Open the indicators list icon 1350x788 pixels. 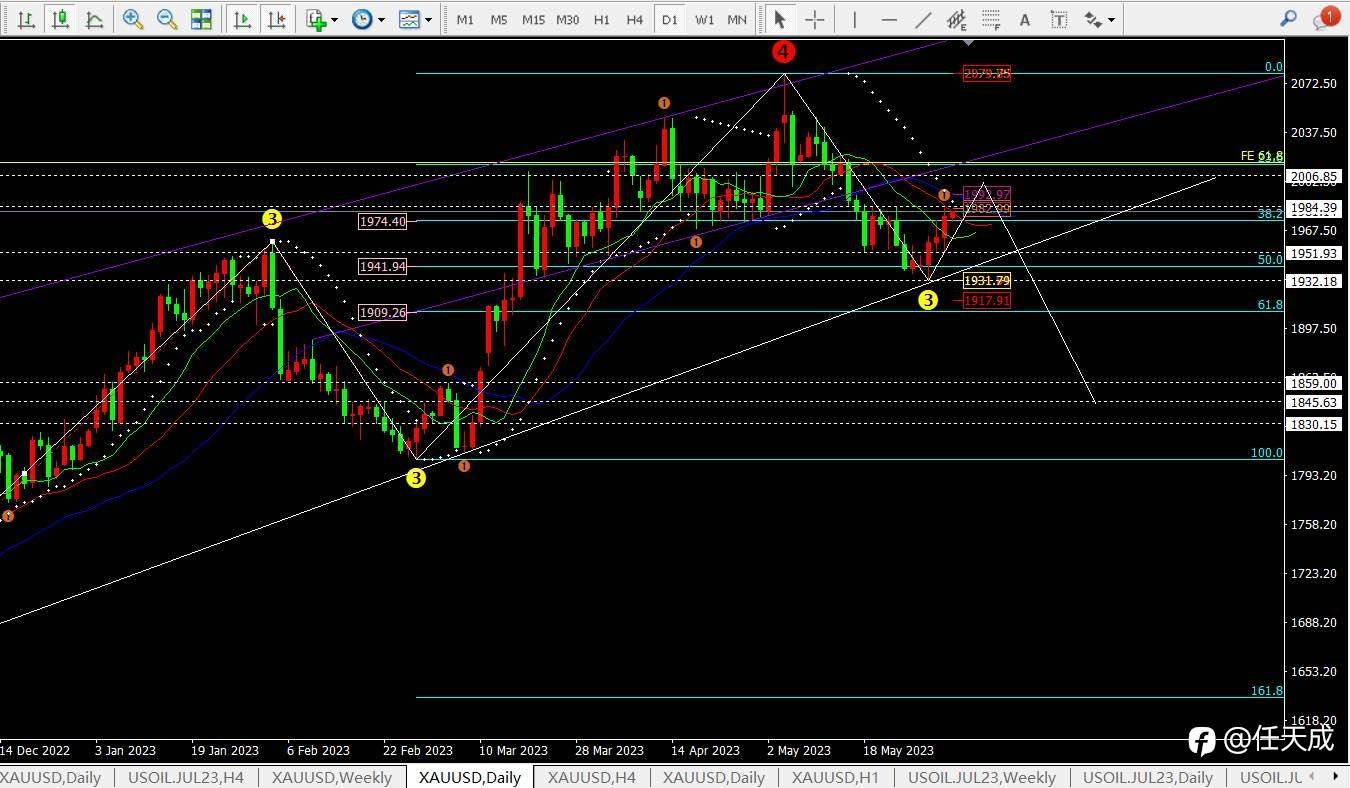[316, 19]
